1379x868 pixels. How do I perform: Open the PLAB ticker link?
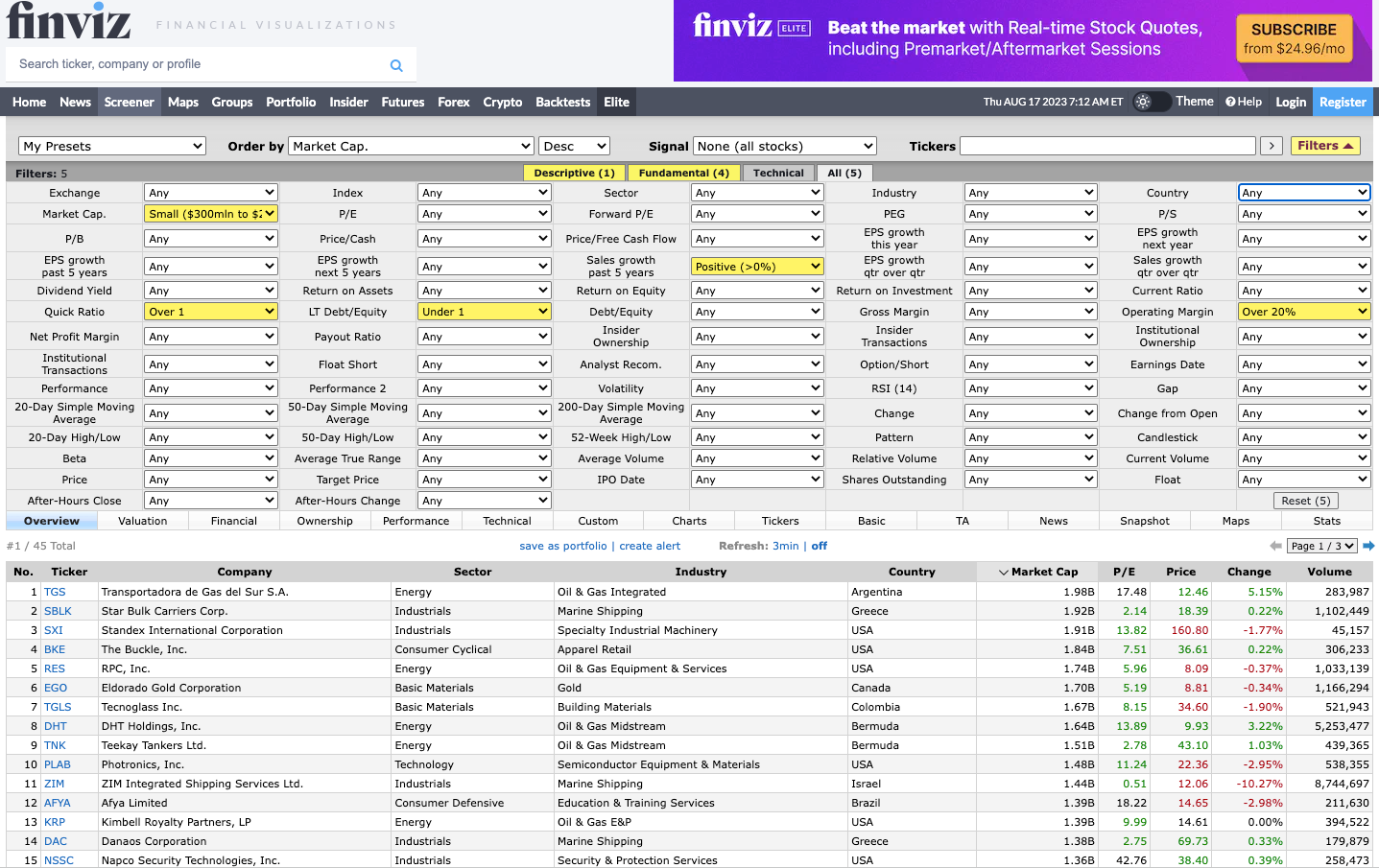click(x=58, y=764)
